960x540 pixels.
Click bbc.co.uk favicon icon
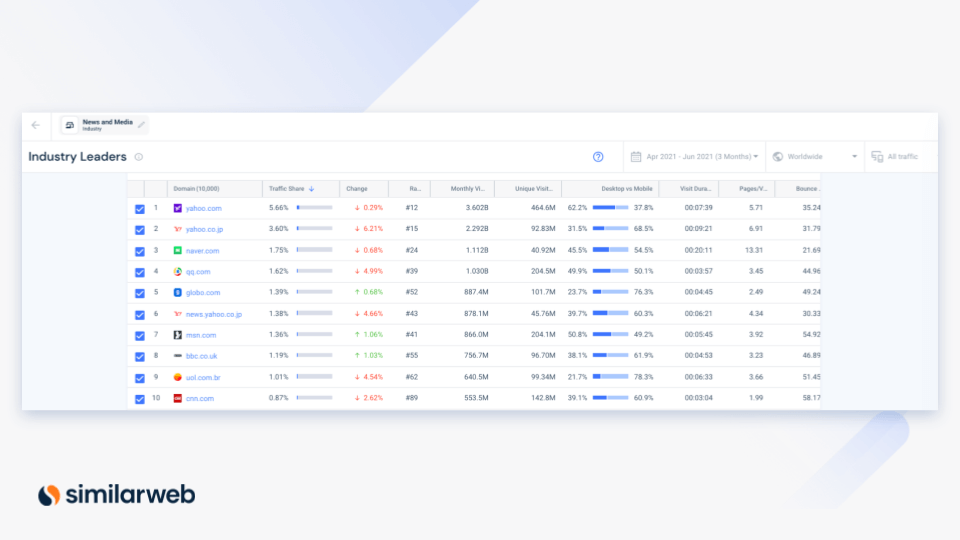pyautogui.click(x=178, y=356)
